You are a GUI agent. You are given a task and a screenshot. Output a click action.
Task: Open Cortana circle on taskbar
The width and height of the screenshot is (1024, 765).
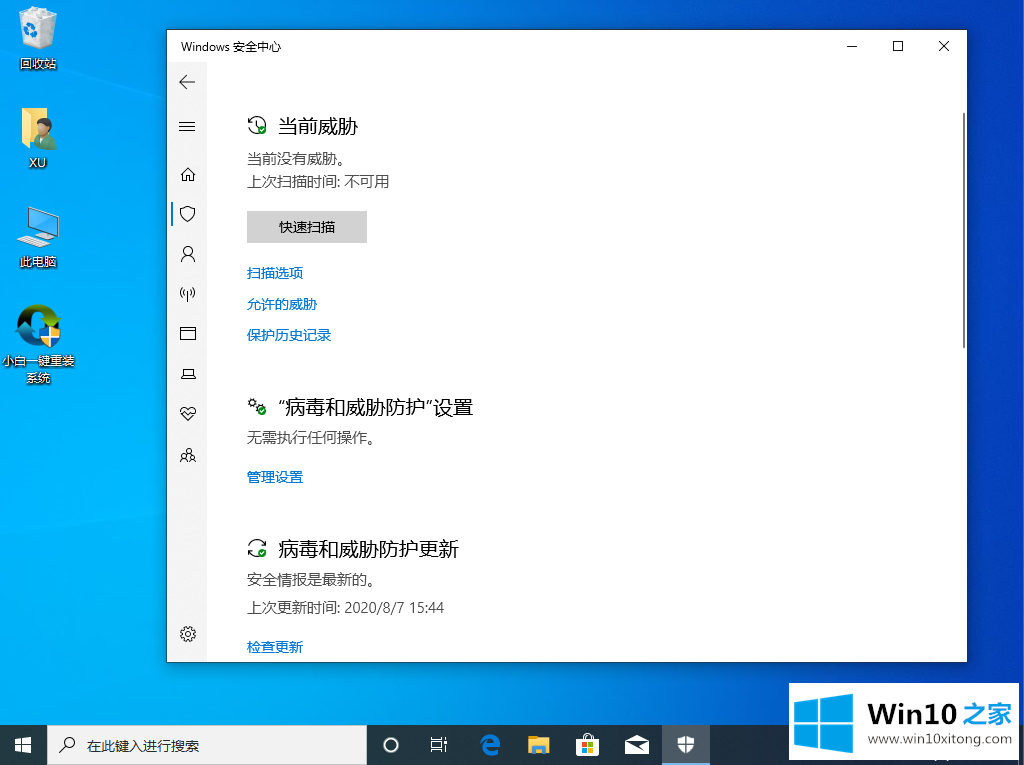click(391, 745)
